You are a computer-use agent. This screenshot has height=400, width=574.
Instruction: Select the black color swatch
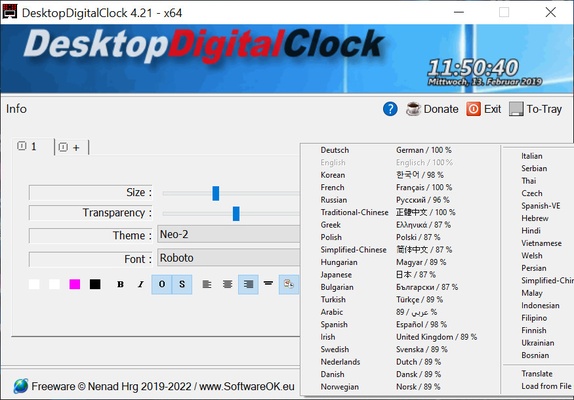click(95, 284)
